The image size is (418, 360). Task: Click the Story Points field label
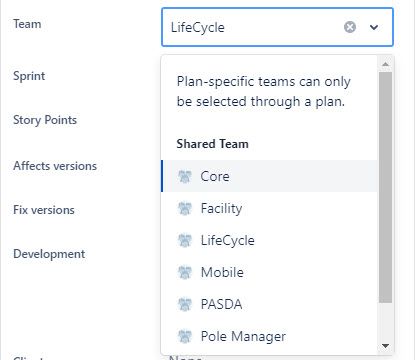click(x=45, y=120)
